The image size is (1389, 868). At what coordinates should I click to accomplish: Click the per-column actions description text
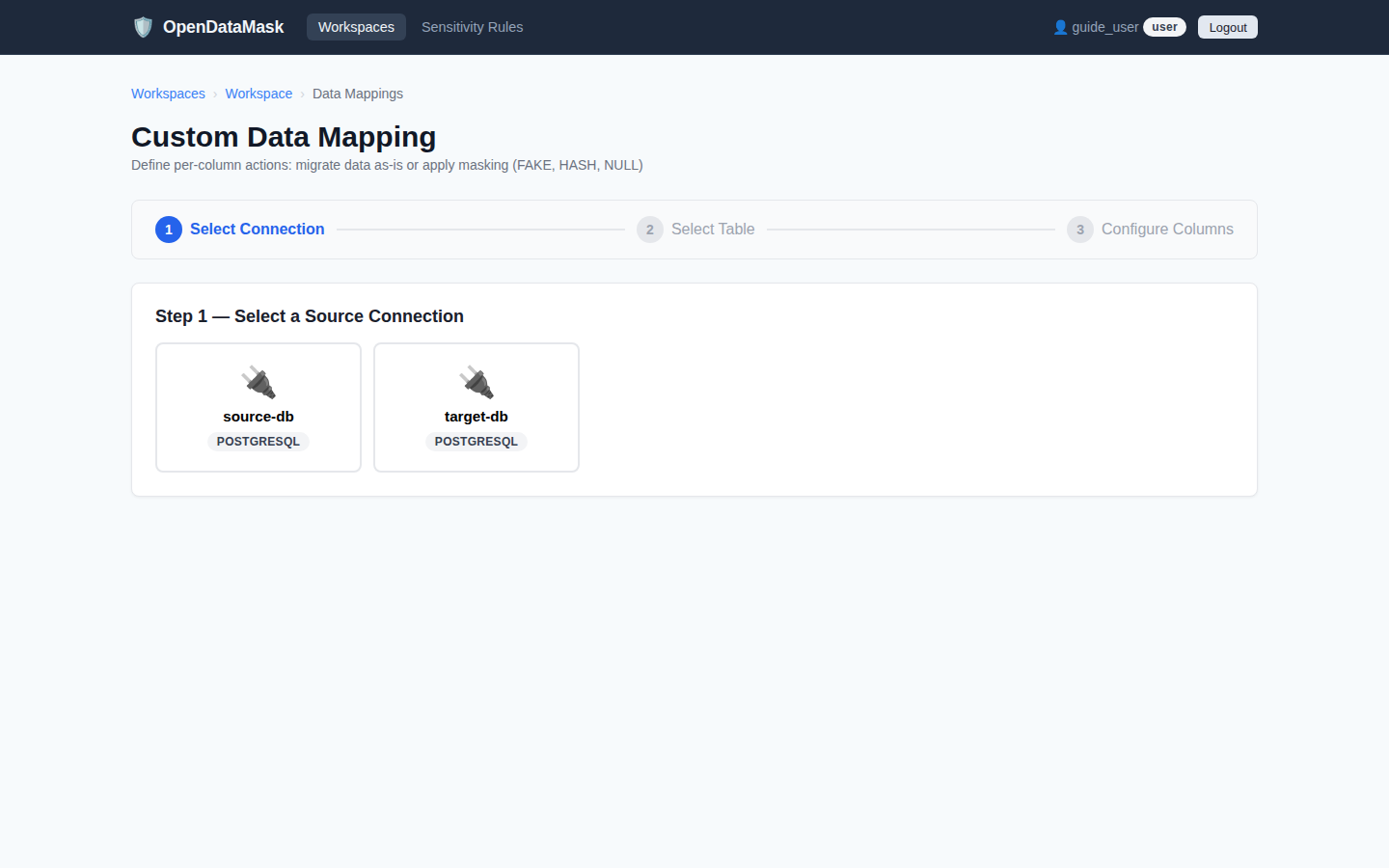click(x=387, y=165)
